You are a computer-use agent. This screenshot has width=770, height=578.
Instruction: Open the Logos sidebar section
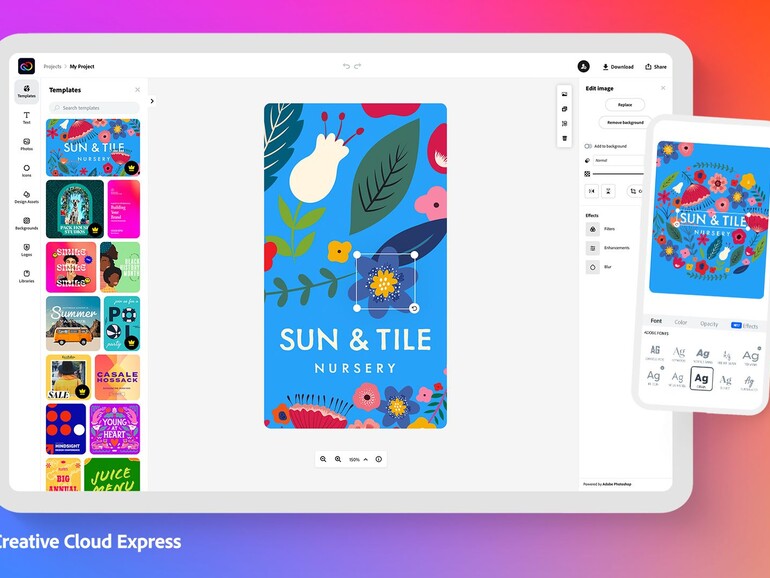point(27,250)
